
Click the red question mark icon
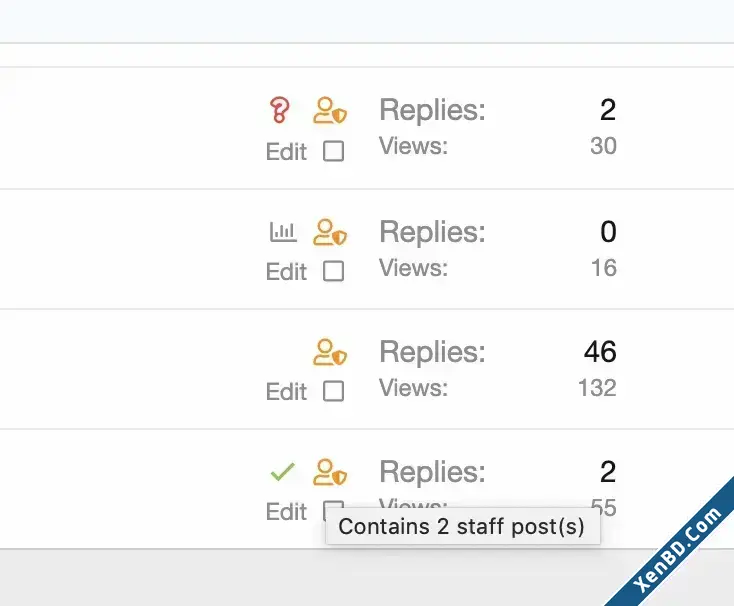[279, 110]
